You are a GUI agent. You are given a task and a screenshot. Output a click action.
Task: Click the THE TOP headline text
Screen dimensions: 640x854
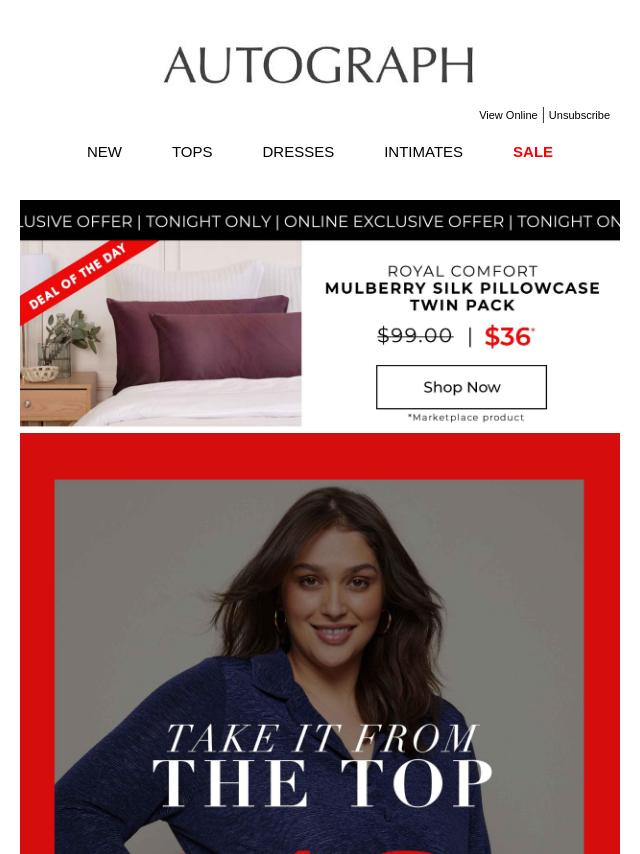tap(322, 783)
